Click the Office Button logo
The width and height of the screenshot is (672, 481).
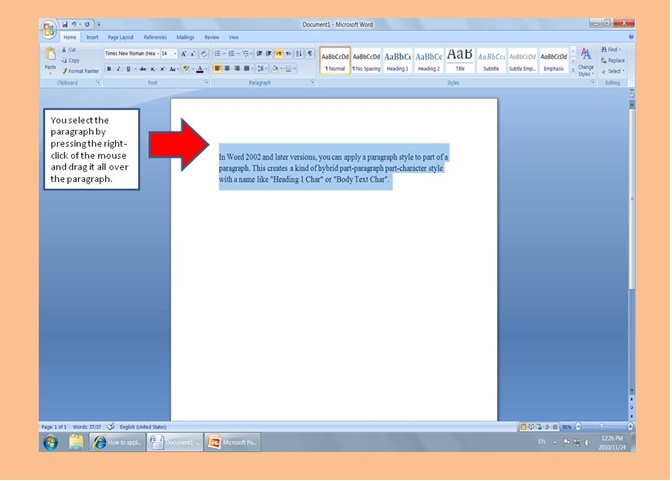tap(49, 28)
